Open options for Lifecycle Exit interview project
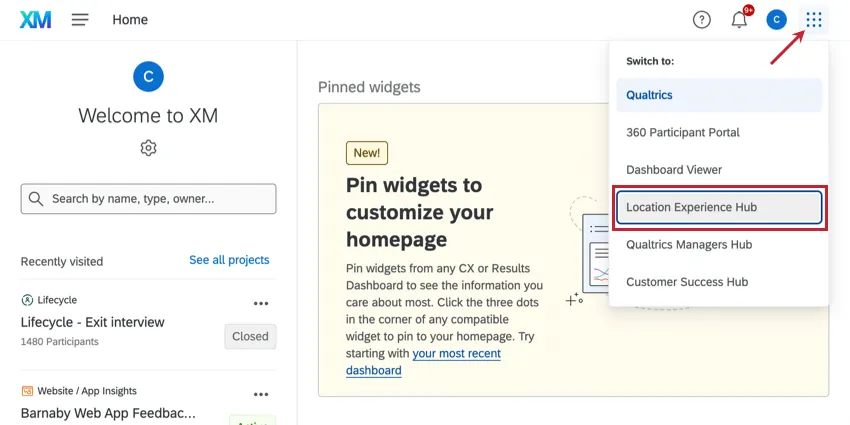 point(261,304)
